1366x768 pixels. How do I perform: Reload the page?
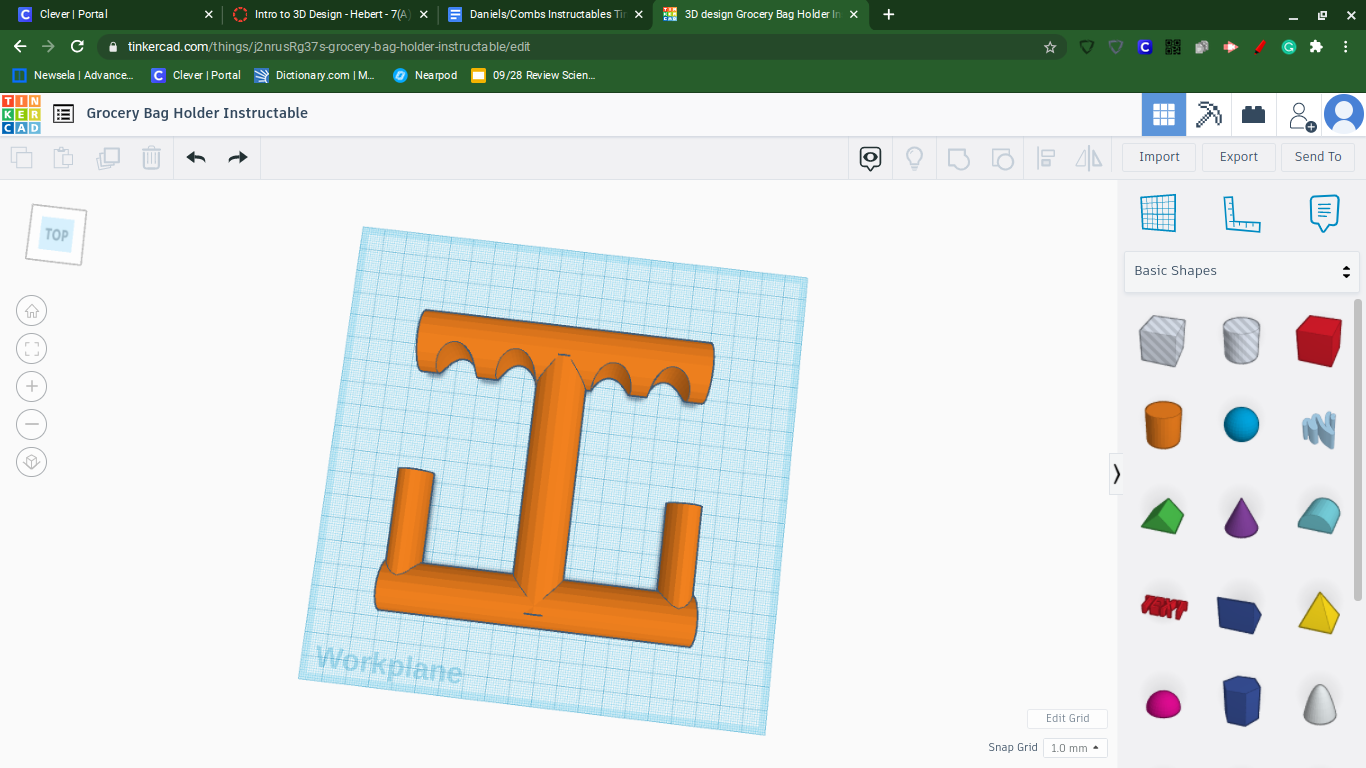pos(77,47)
